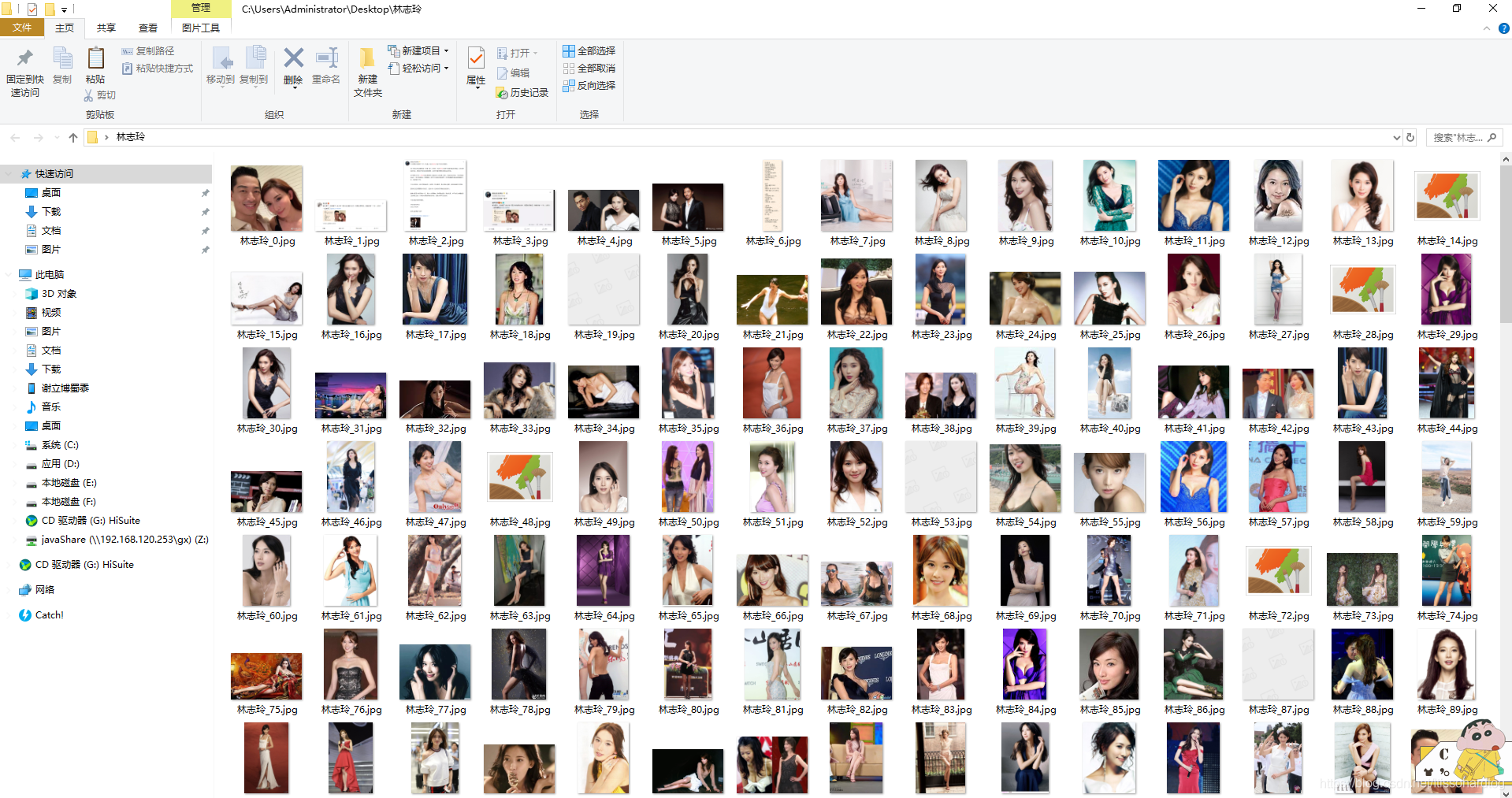Click the 粘贴 paste clipboard icon
The width and height of the screenshot is (1512, 798).
(x=95, y=58)
